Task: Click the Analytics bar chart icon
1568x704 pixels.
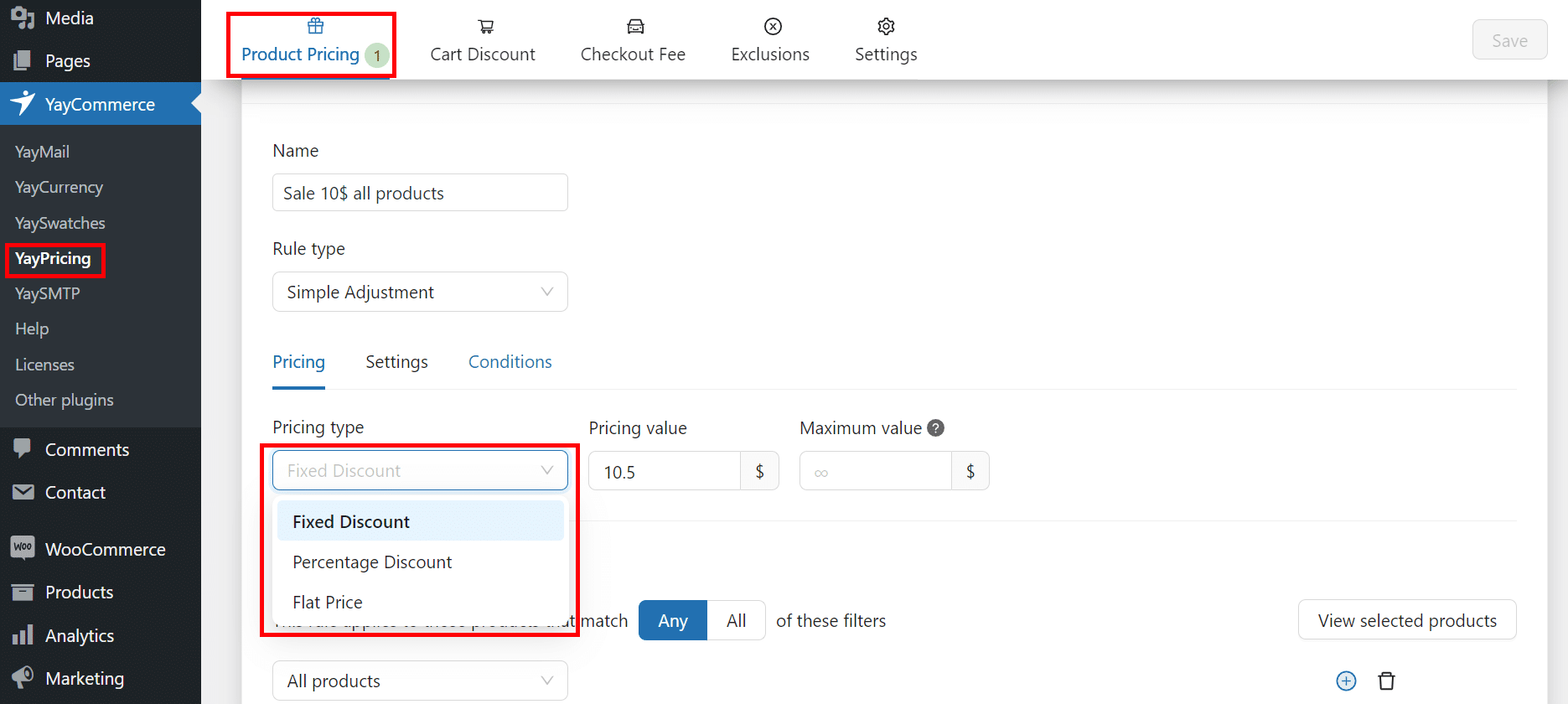Action: (x=23, y=634)
